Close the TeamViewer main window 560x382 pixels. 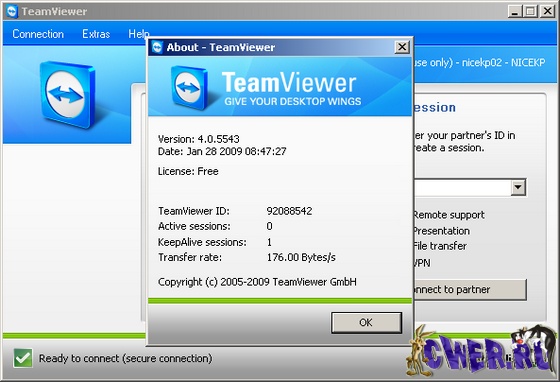point(547,11)
